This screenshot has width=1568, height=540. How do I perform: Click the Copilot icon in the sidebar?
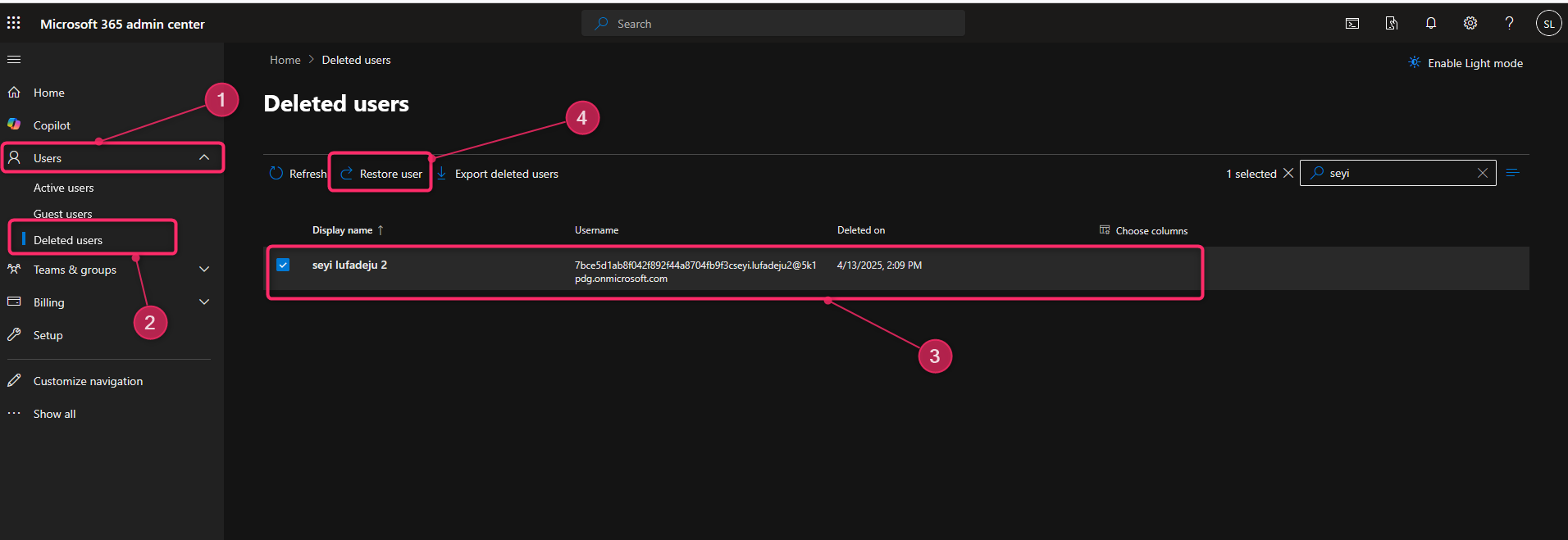pyautogui.click(x=14, y=125)
